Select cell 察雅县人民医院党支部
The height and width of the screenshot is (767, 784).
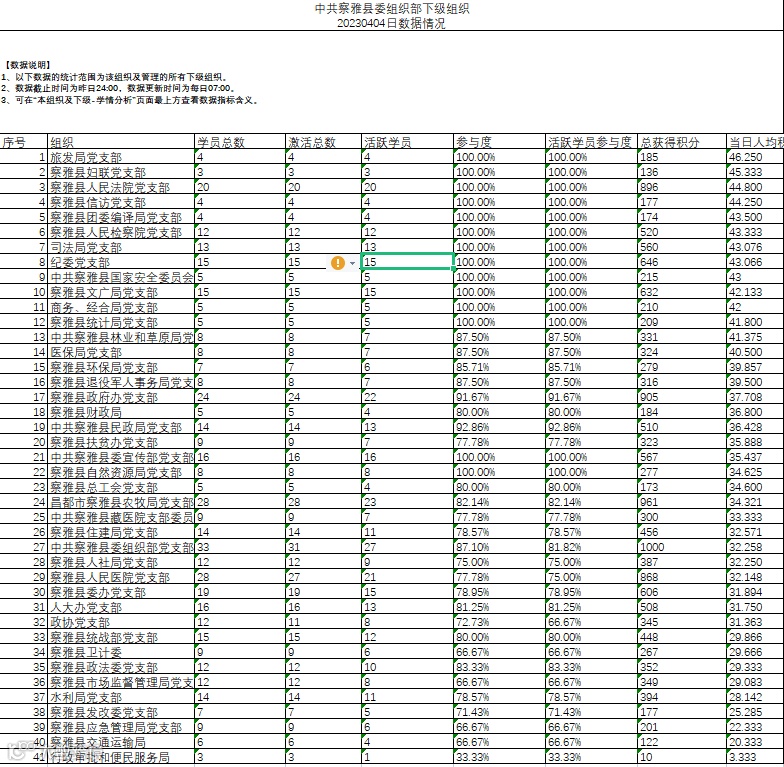121,577
